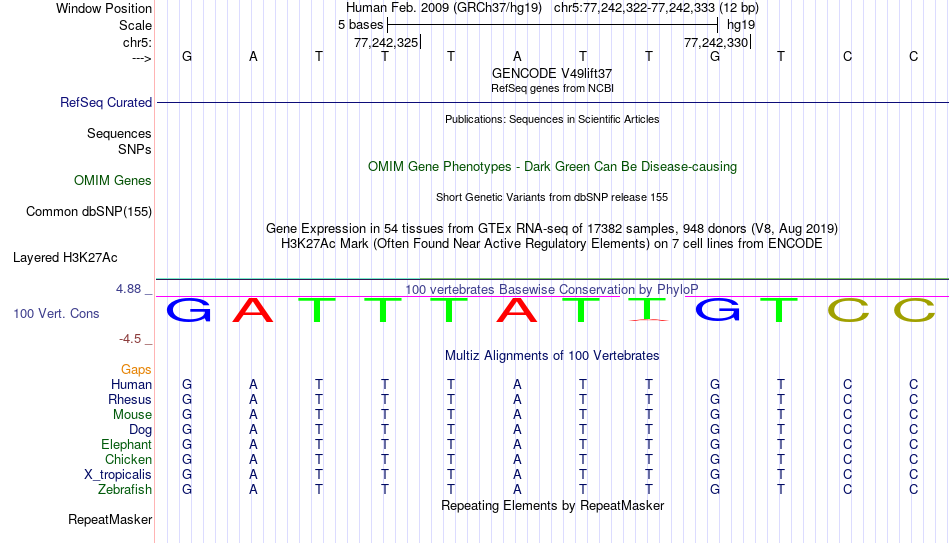Select the OMIM Genes track label
This screenshot has width=950, height=543.
[112, 181]
